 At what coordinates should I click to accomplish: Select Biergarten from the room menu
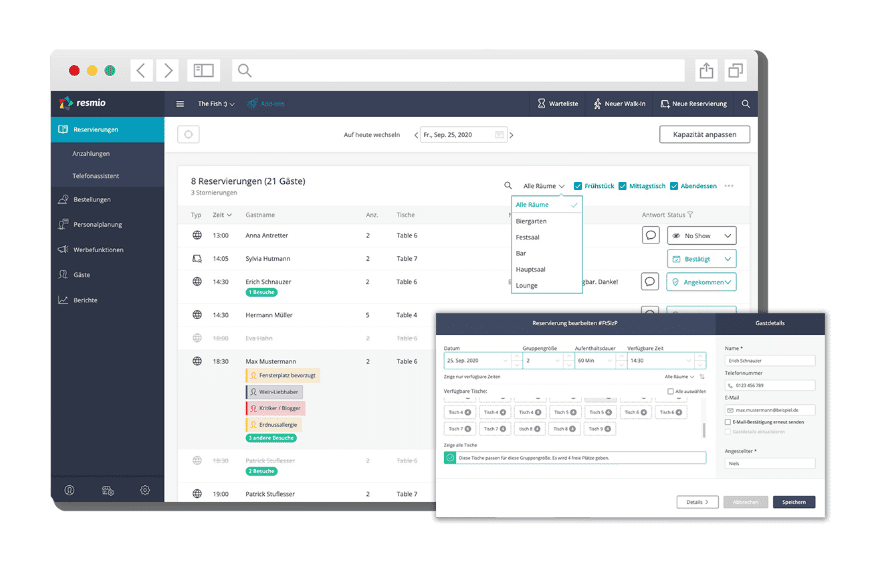[531, 221]
